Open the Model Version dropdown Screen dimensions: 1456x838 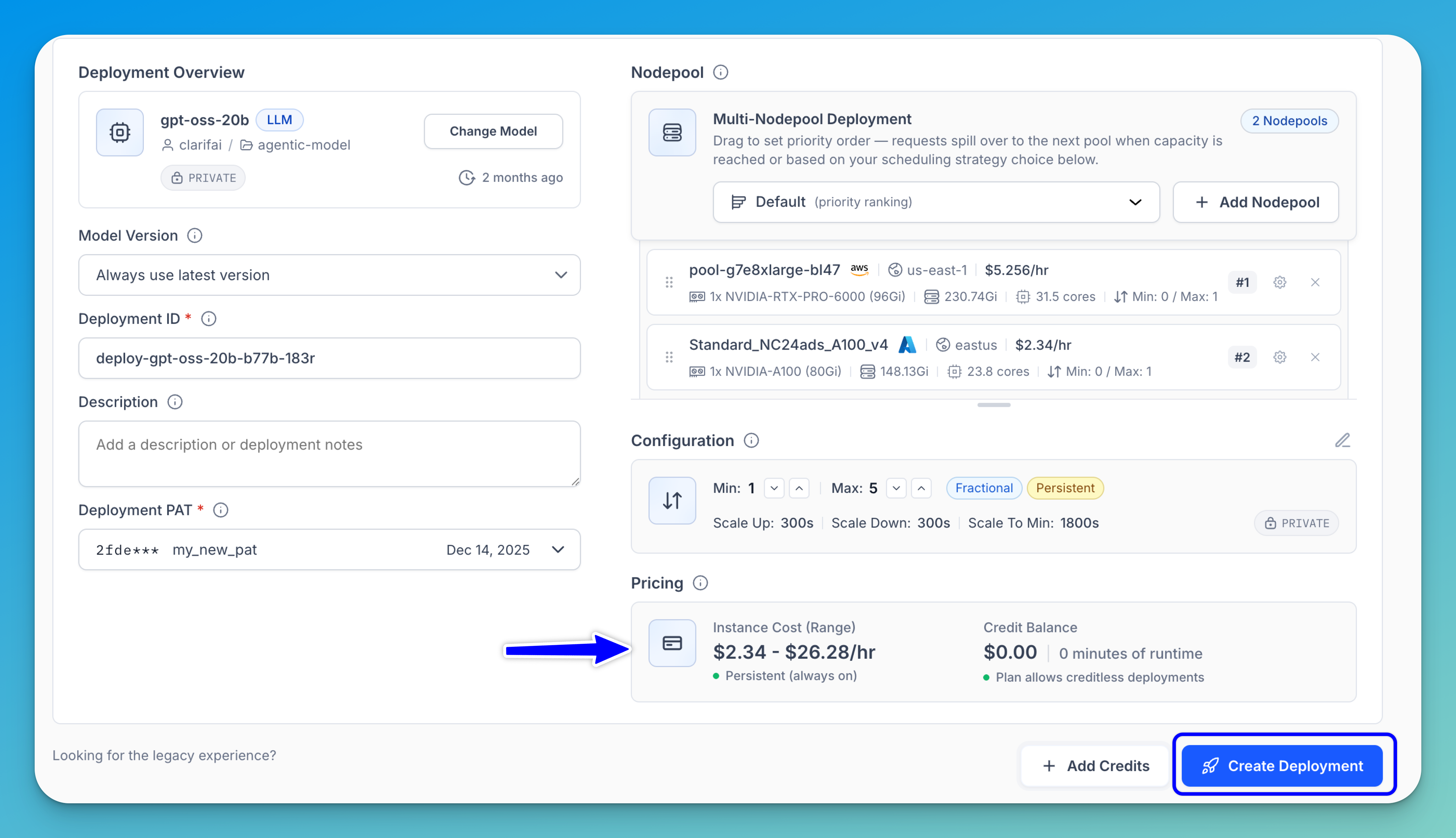(x=329, y=275)
